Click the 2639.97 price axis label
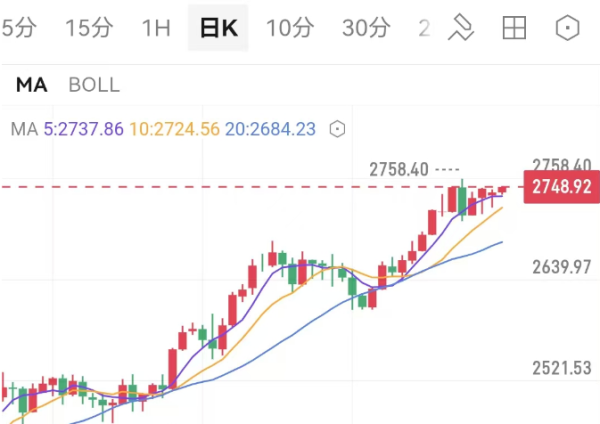This screenshot has width=600, height=424. pos(561,266)
